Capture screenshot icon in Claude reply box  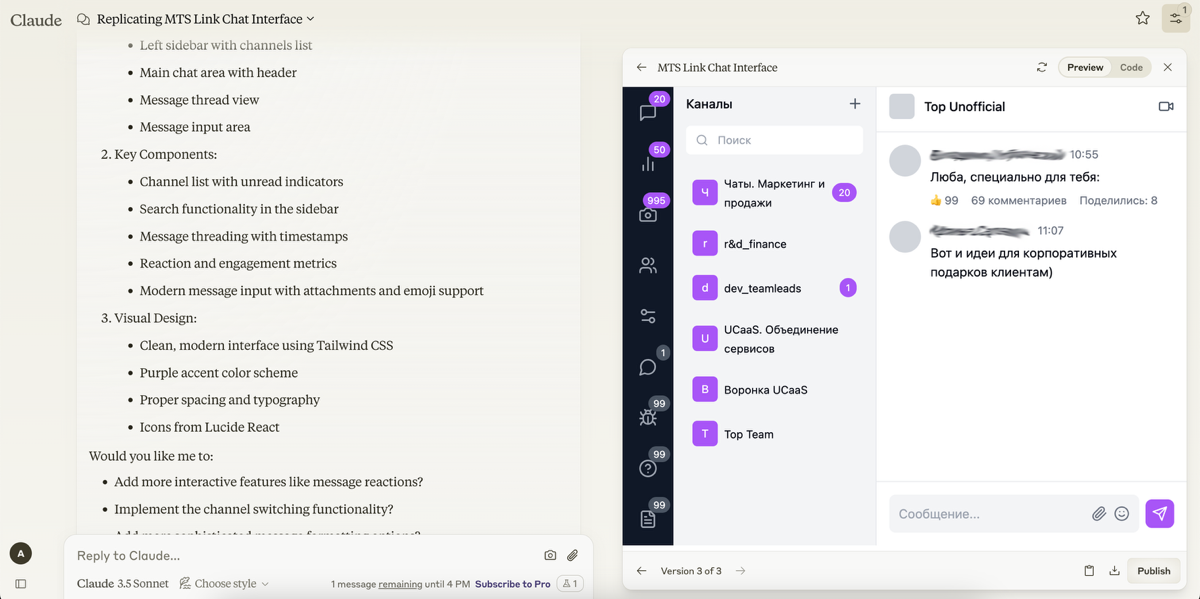(550, 555)
